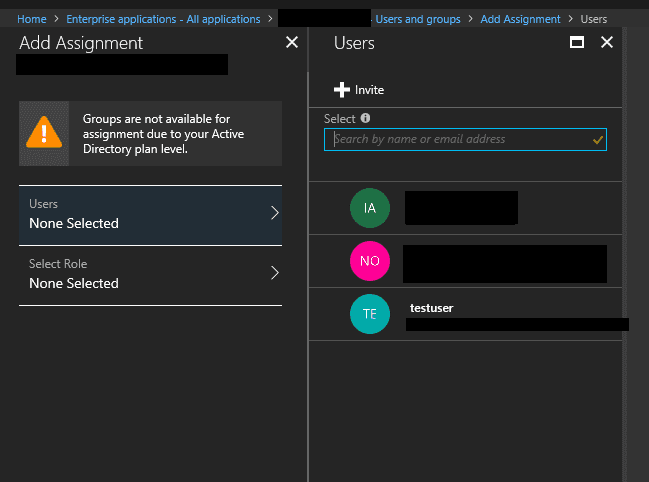Close the Add Assignment panel
Screen dimensions: 649x482
tap(292, 43)
